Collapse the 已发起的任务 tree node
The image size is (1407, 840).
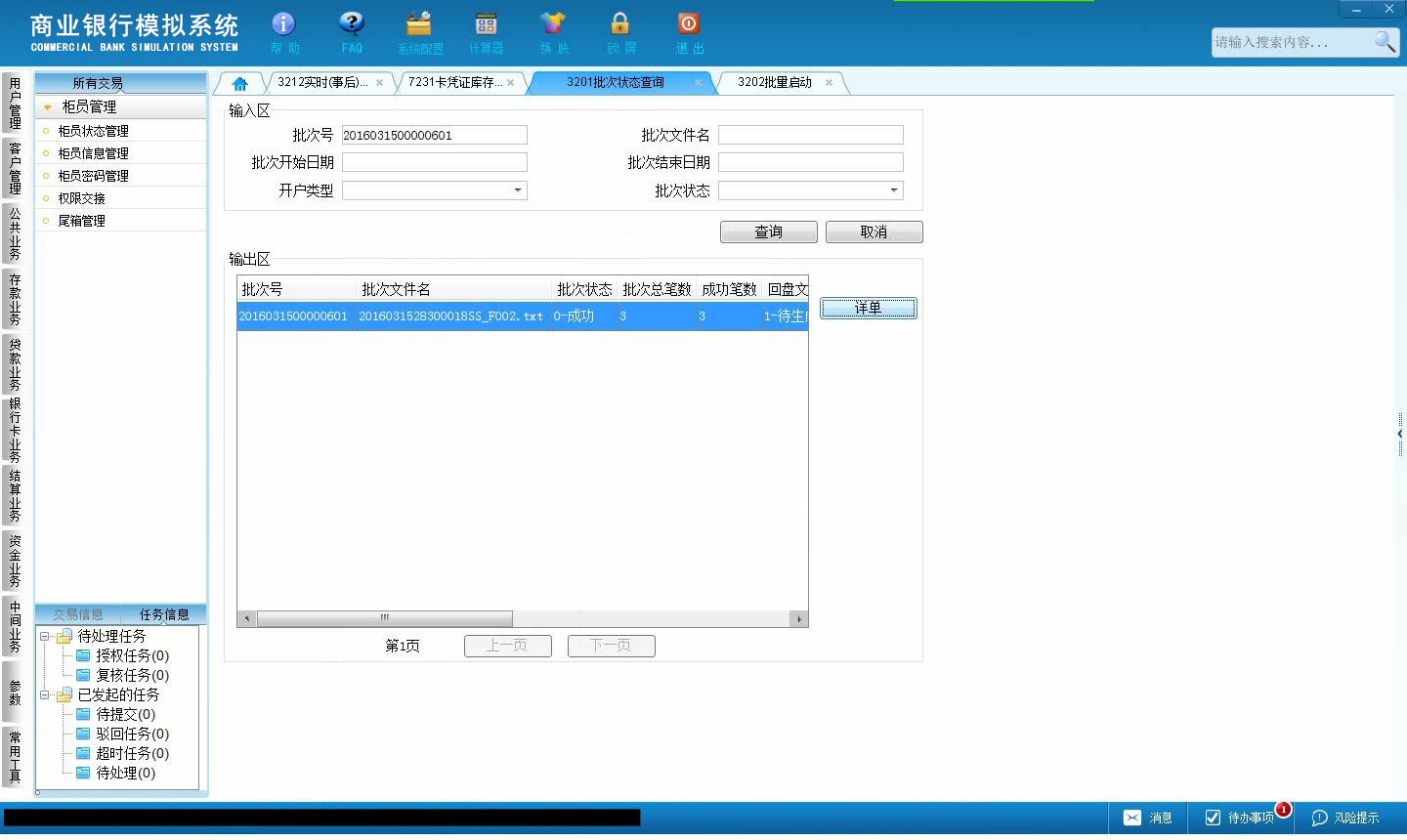[x=44, y=694]
